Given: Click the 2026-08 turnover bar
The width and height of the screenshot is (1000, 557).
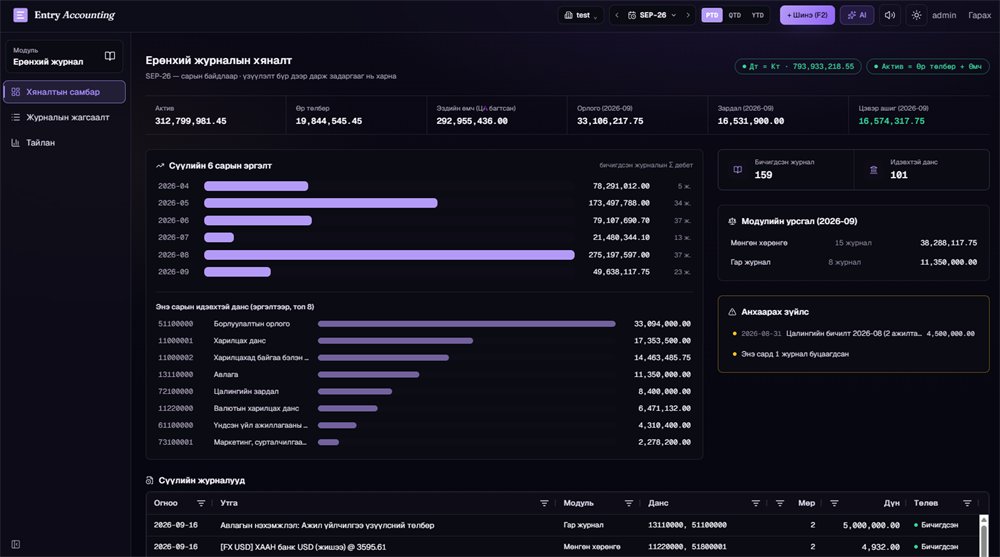Looking at the screenshot, I should click(389, 255).
